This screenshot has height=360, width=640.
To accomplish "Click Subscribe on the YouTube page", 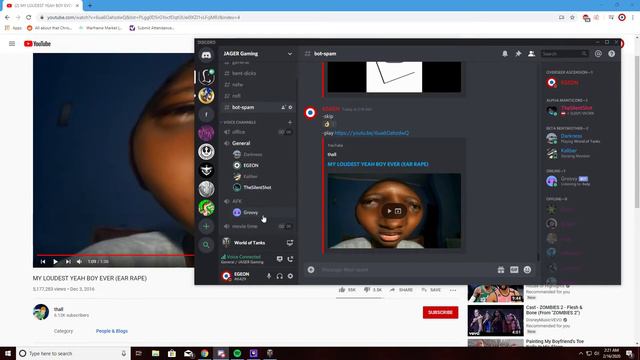I will (x=440, y=312).
